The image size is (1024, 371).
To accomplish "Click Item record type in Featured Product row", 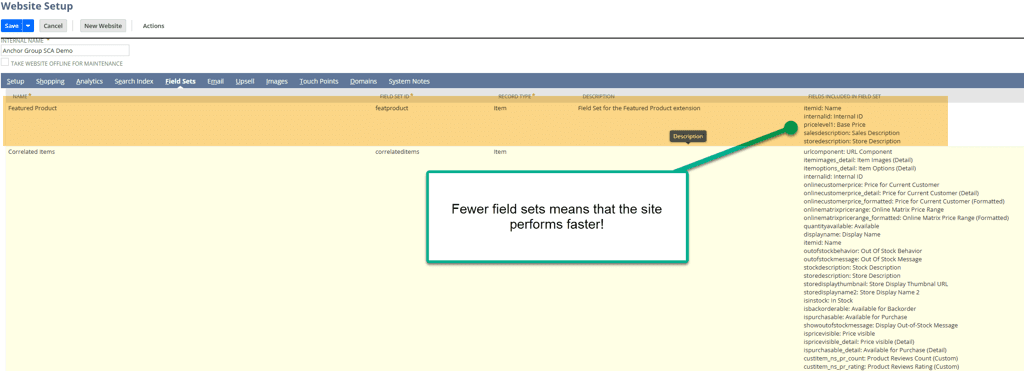I will [500, 108].
